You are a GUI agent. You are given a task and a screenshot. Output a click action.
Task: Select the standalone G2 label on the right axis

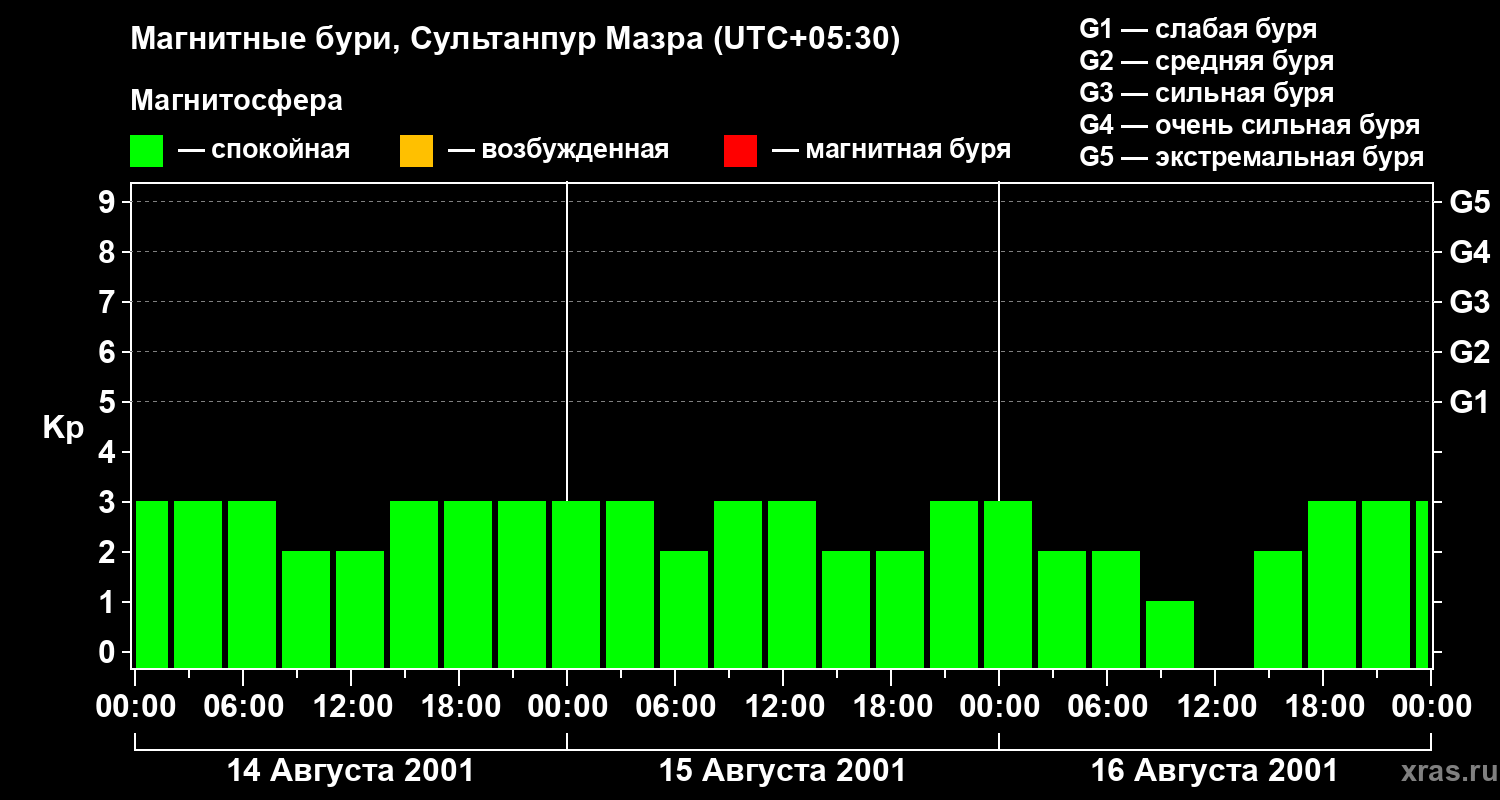[x=1469, y=352]
